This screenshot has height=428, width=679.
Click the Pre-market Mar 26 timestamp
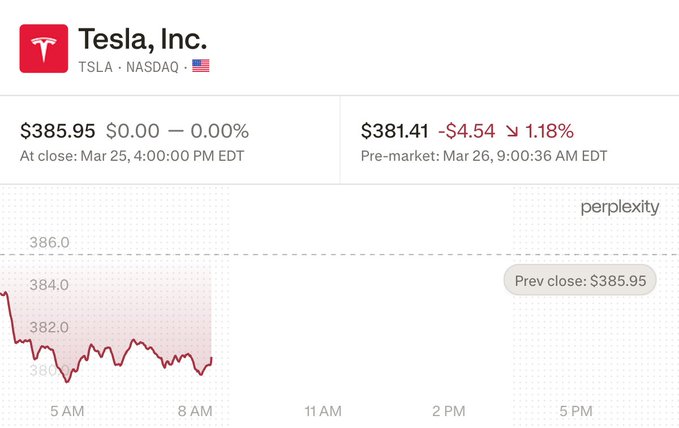(x=484, y=156)
